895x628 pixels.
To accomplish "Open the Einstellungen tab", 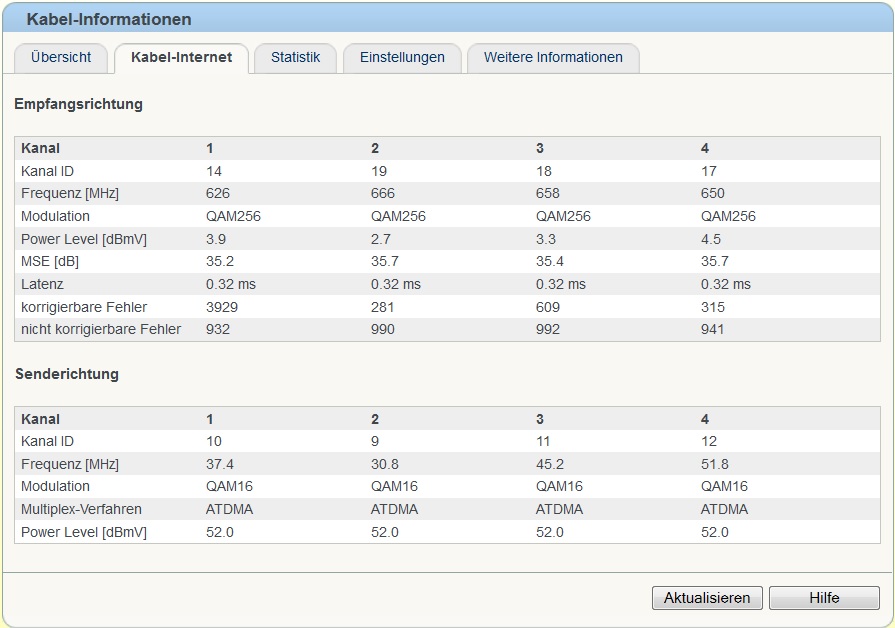I will [402, 58].
